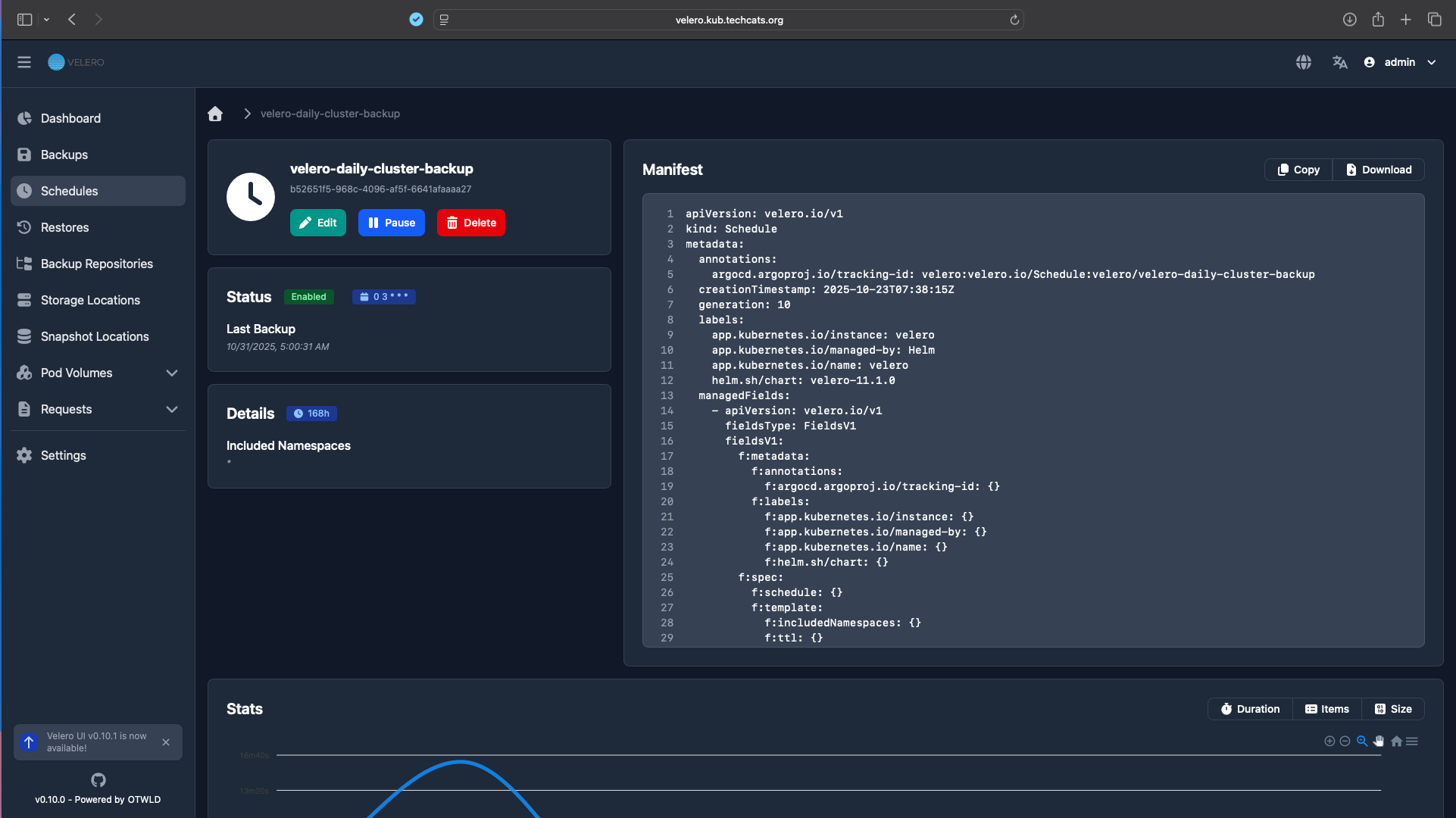This screenshot has height=818, width=1456.
Task: Click the home breadcrumb icon
Action: 215,114
